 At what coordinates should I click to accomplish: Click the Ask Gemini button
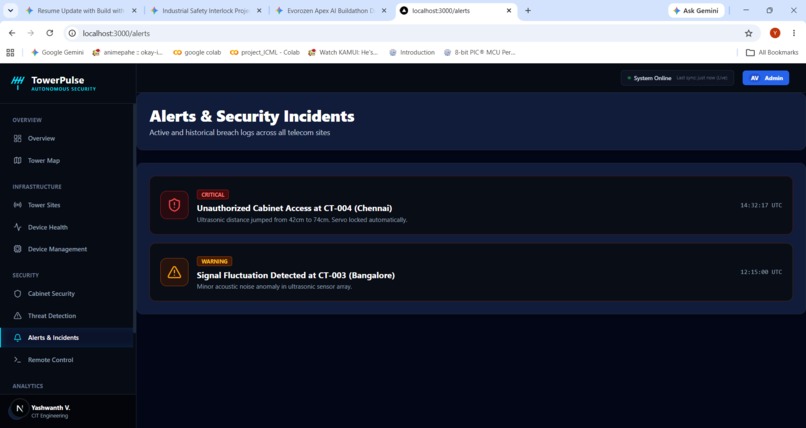point(696,10)
